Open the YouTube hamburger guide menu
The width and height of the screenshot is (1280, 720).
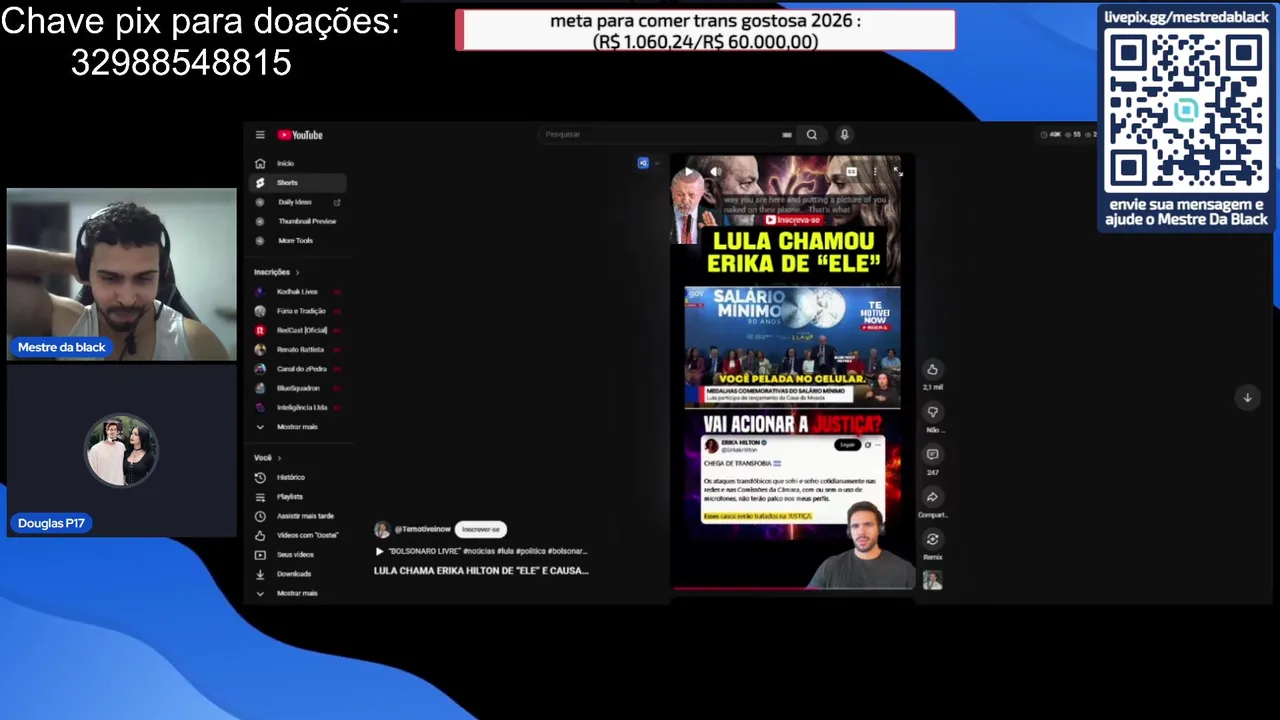coord(260,135)
